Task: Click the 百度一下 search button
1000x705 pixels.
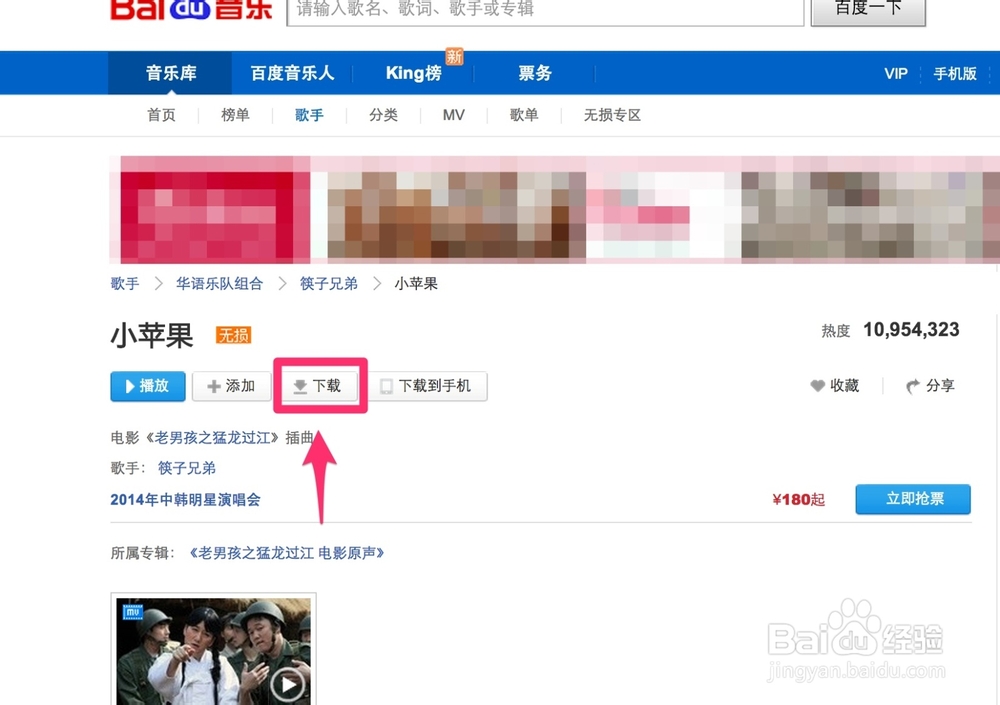Action: (x=868, y=11)
